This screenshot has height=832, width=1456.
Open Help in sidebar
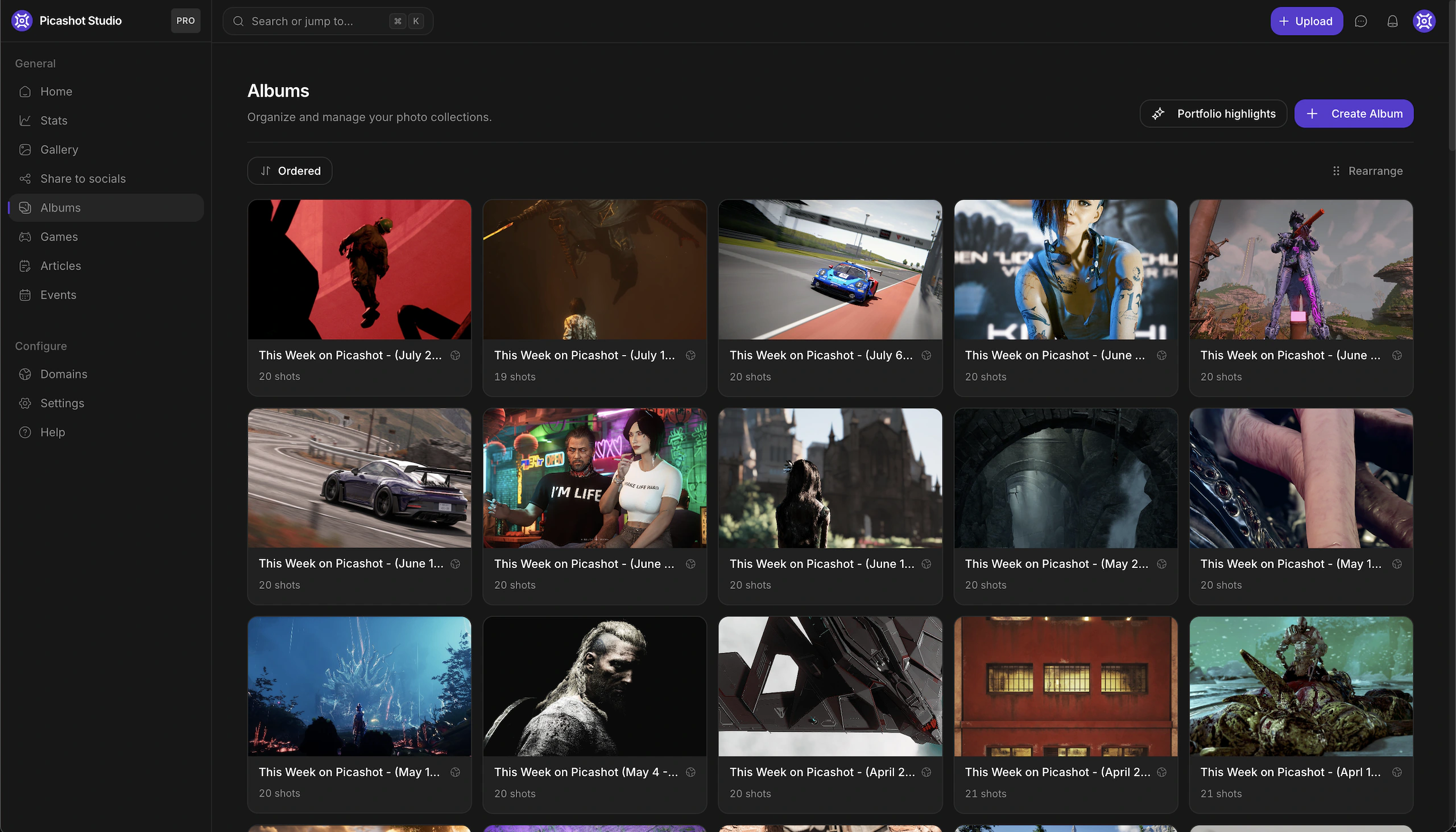106,433
